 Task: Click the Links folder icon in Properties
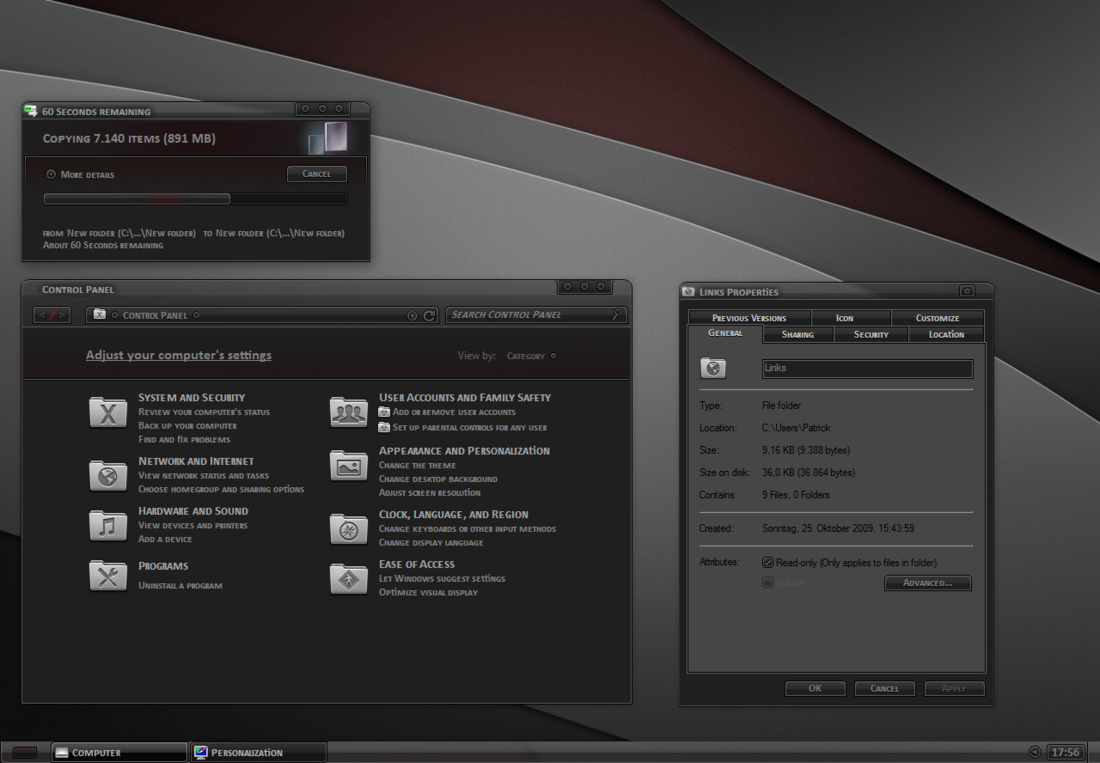[x=713, y=367]
